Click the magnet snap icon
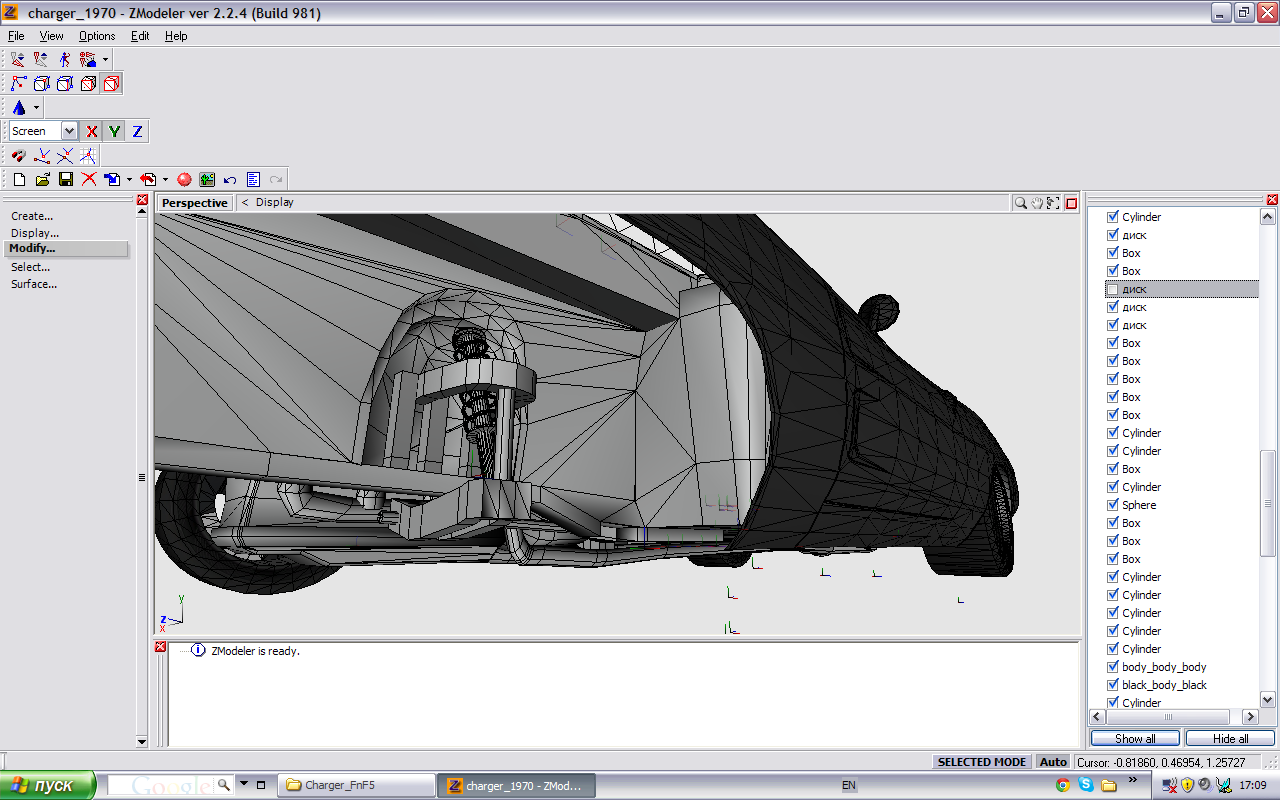This screenshot has width=1280, height=800. (18, 156)
